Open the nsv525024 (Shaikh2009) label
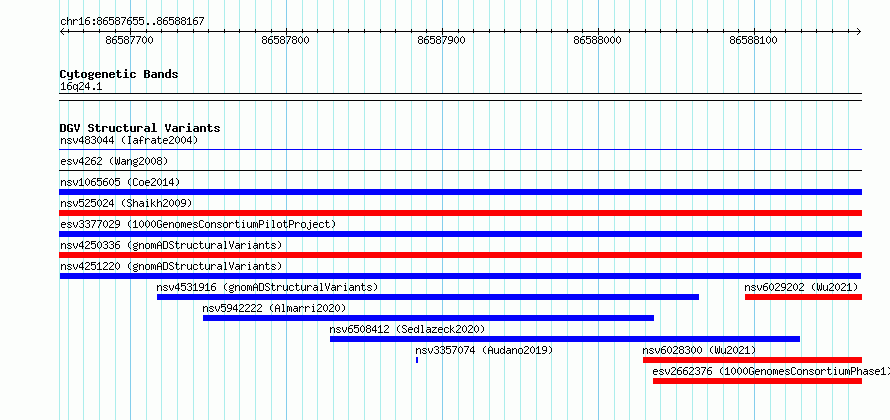The image size is (890, 420). [126, 203]
